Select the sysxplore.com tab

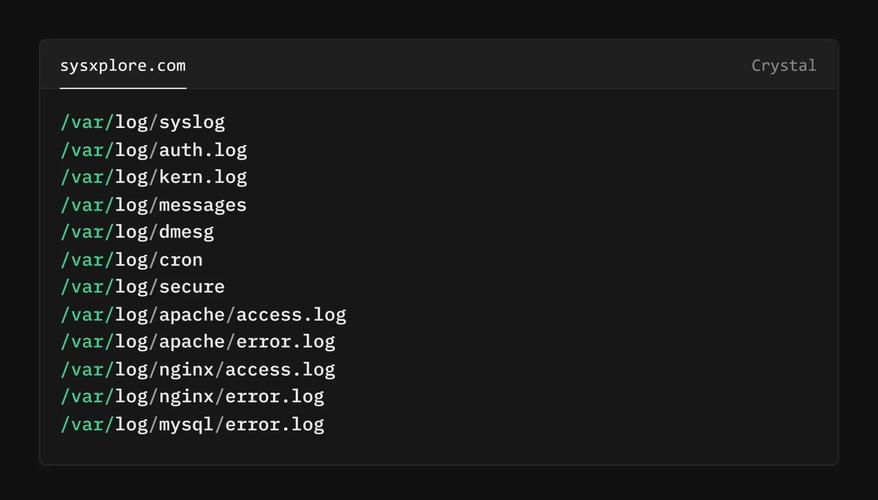[x=122, y=66]
